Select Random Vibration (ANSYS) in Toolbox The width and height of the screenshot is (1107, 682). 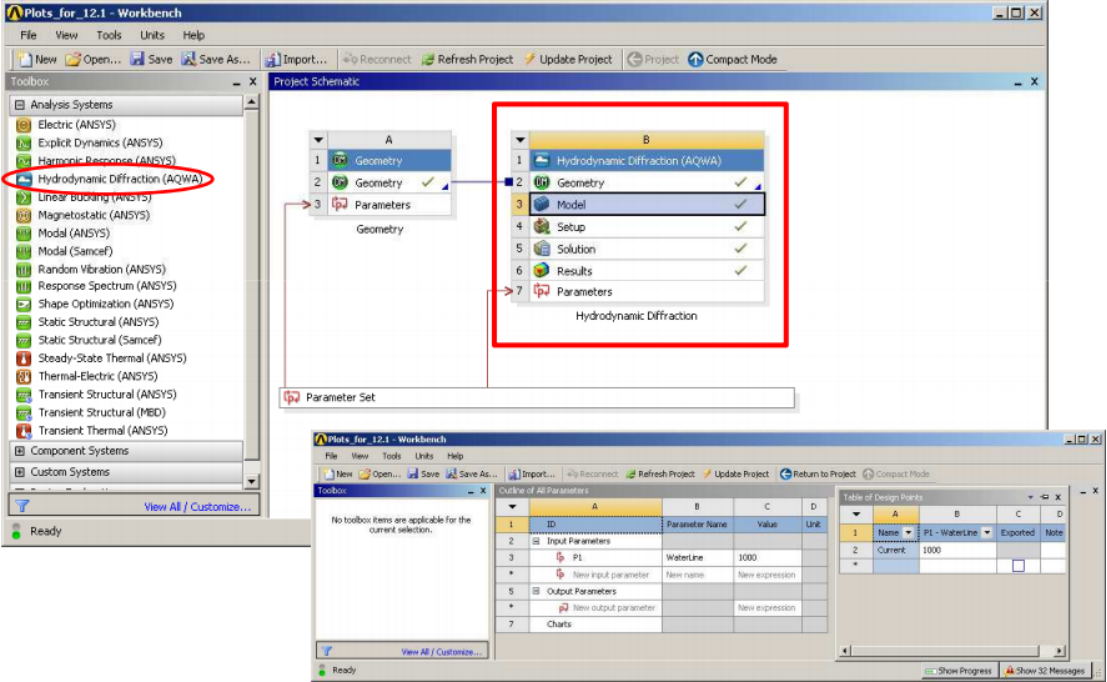pos(102,269)
